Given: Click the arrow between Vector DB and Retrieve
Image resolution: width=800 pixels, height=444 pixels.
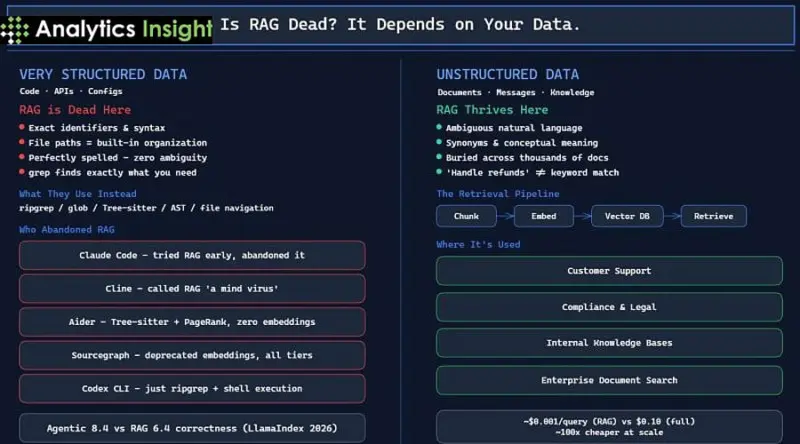Looking at the screenshot, I should click(x=673, y=216).
